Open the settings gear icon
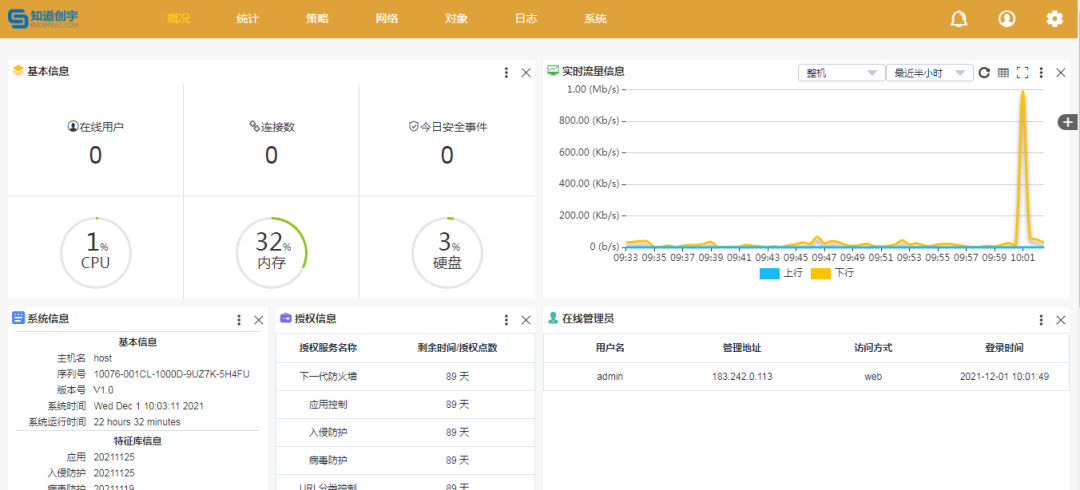This screenshot has width=1080, height=490. pos(1054,19)
